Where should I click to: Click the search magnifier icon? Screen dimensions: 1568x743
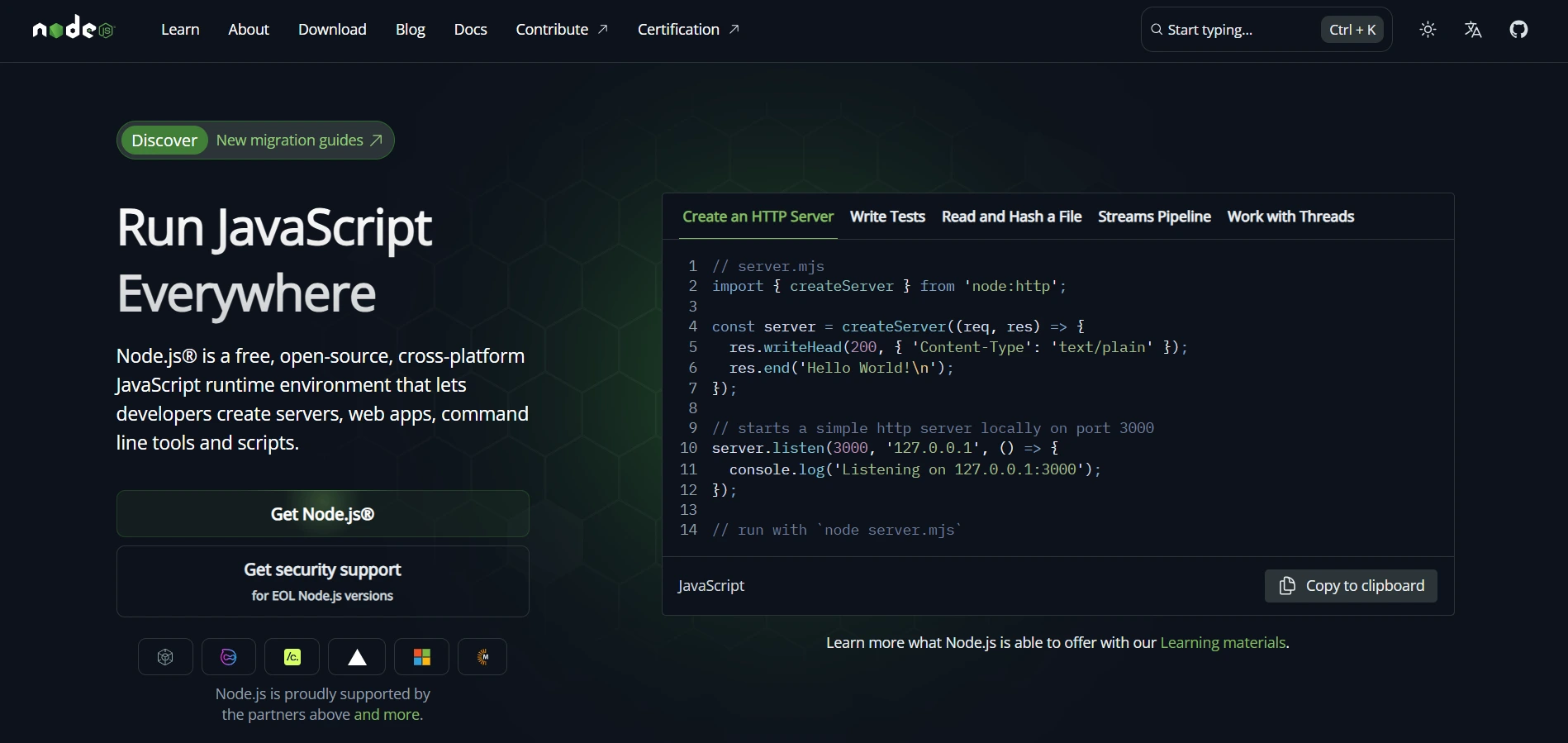click(x=1157, y=30)
